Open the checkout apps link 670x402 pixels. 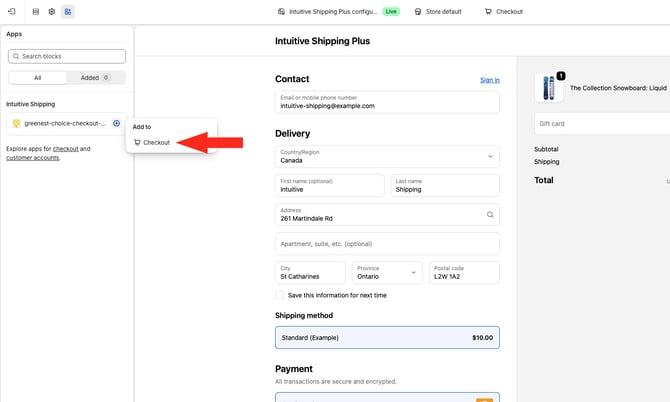pyautogui.click(x=65, y=149)
